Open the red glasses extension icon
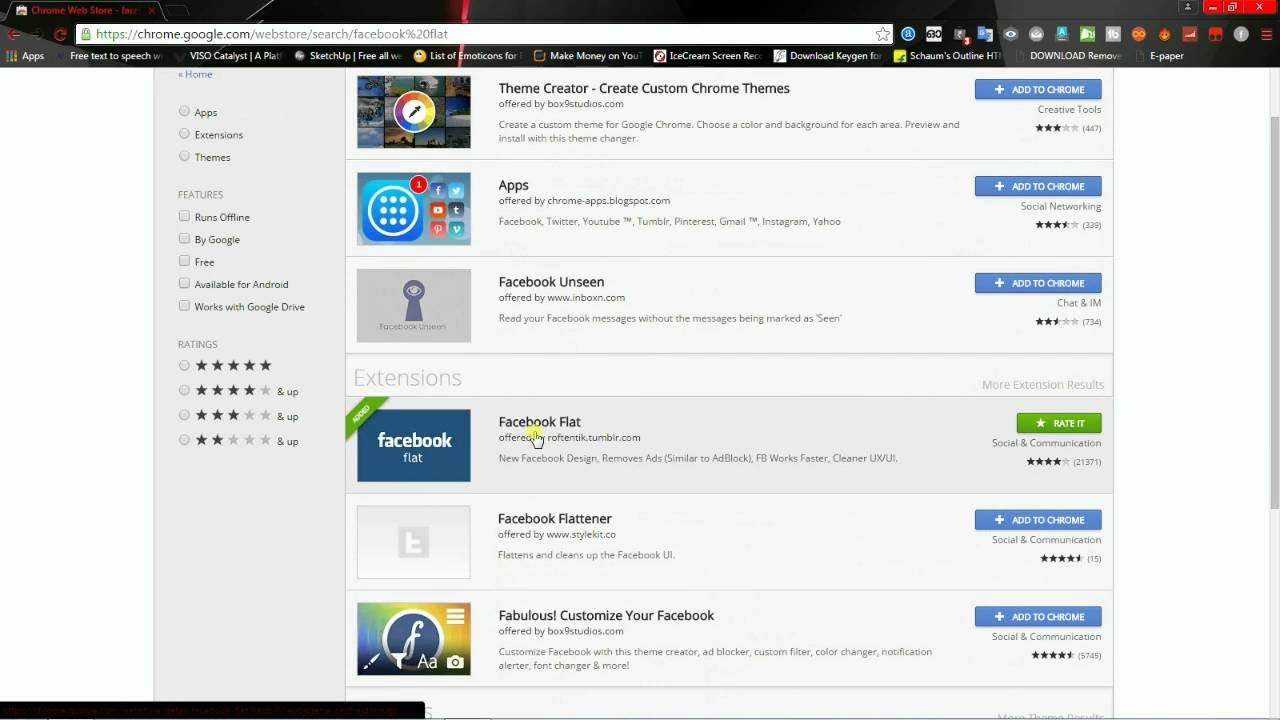Image resolution: width=1280 pixels, height=720 pixels. click(x=1215, y=33)
